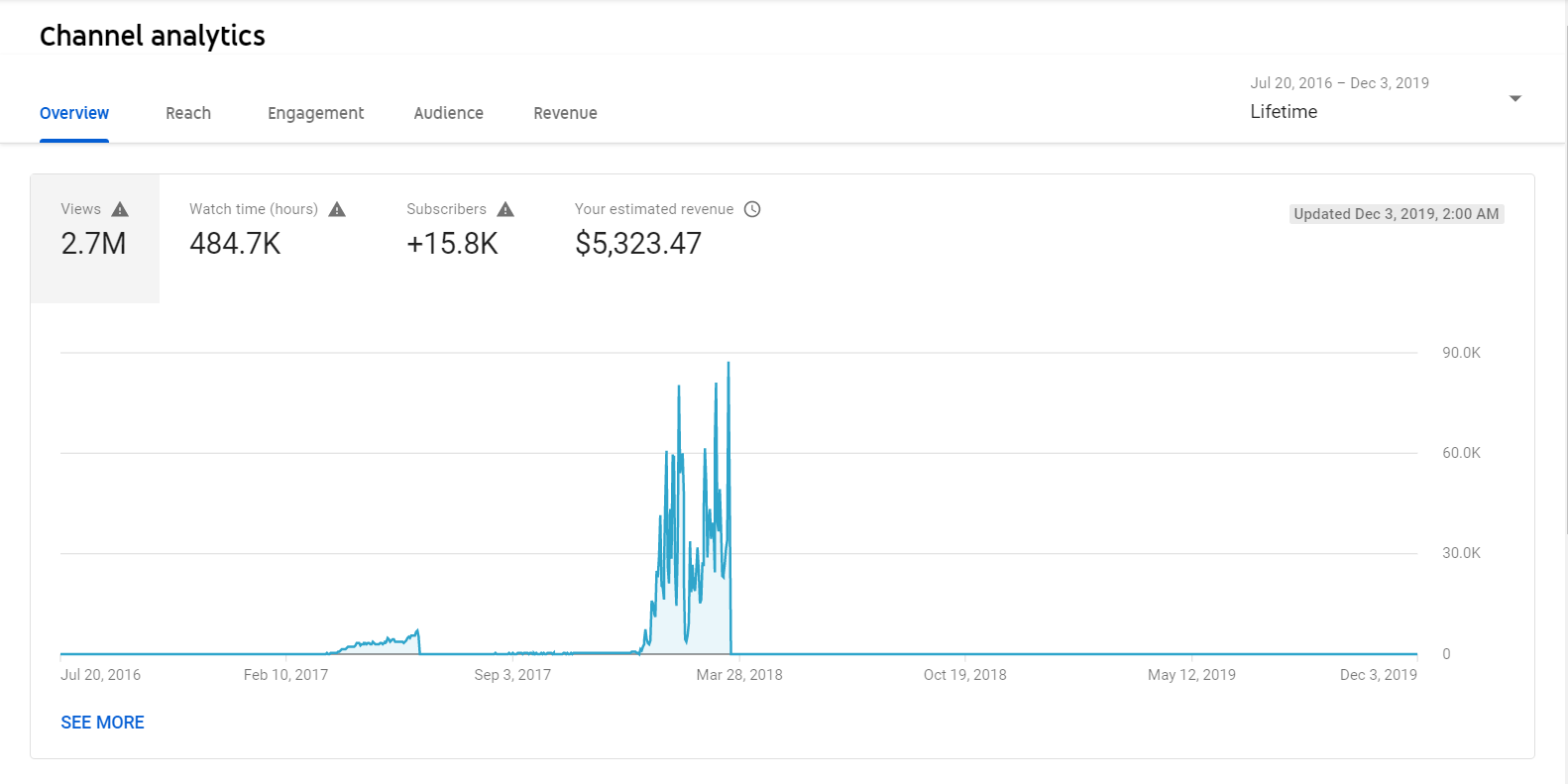This screenshot has height=784, width=1568.
Task: Click the May 12, 2019 axis label
Action: click(1191, 675)
